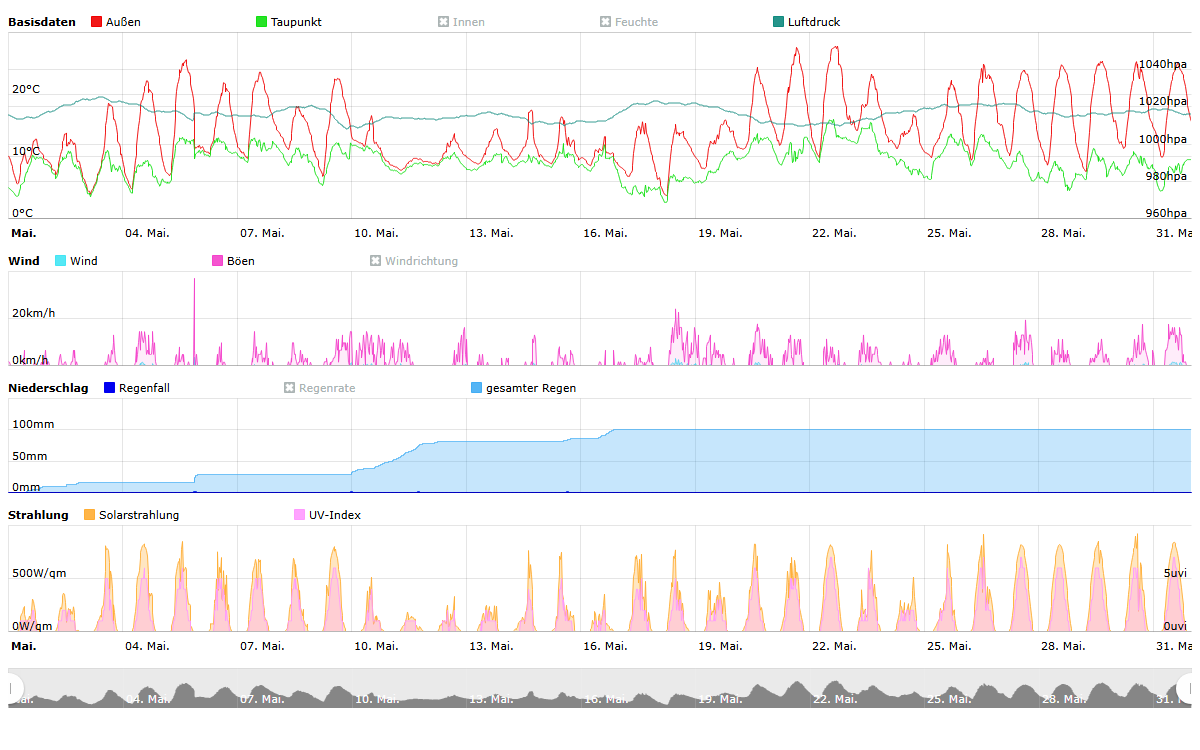
Task: Click the cyan Wind legend icon
Action: point(61,261)
